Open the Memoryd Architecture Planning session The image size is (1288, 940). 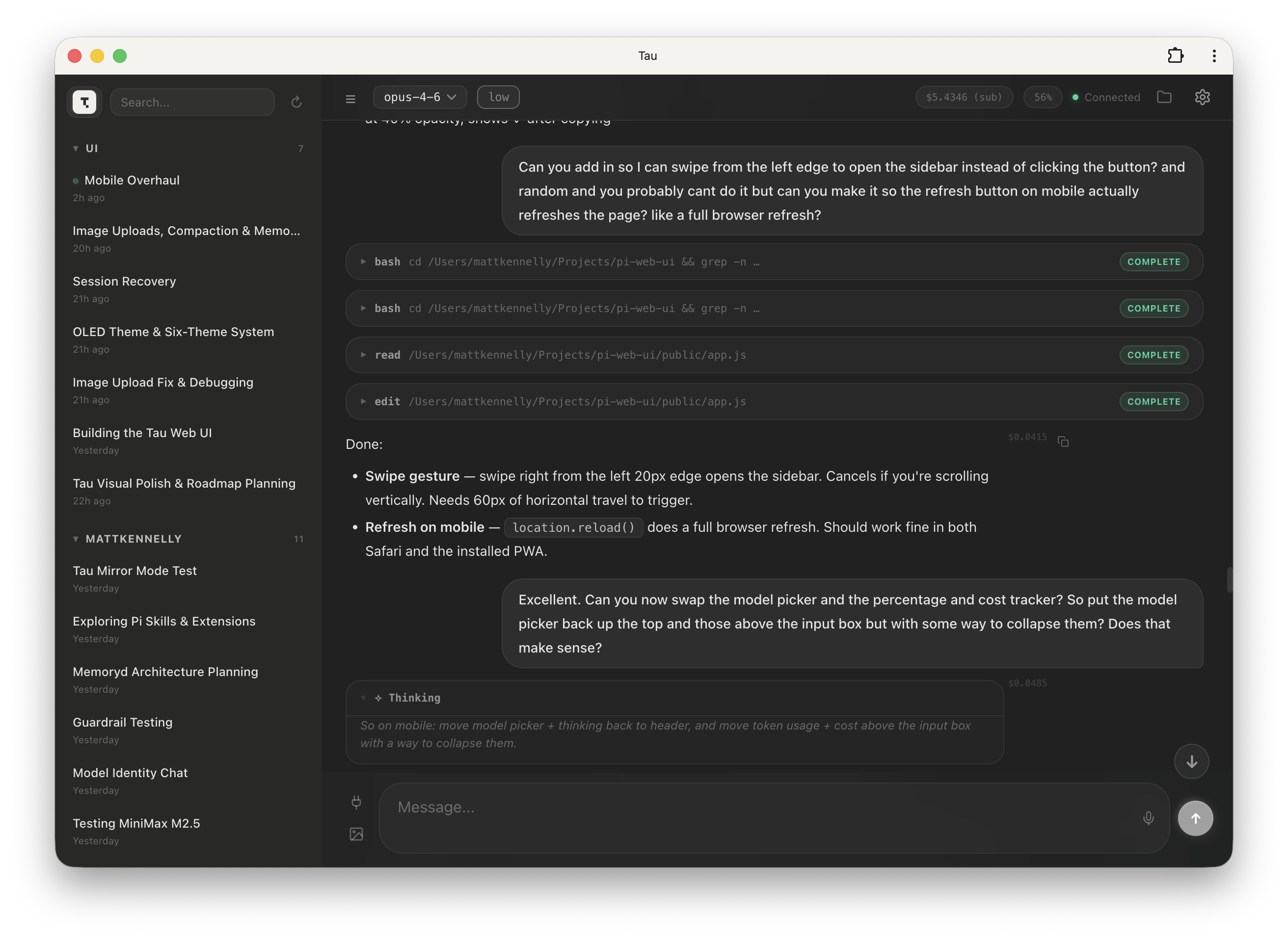click(188, 680)
